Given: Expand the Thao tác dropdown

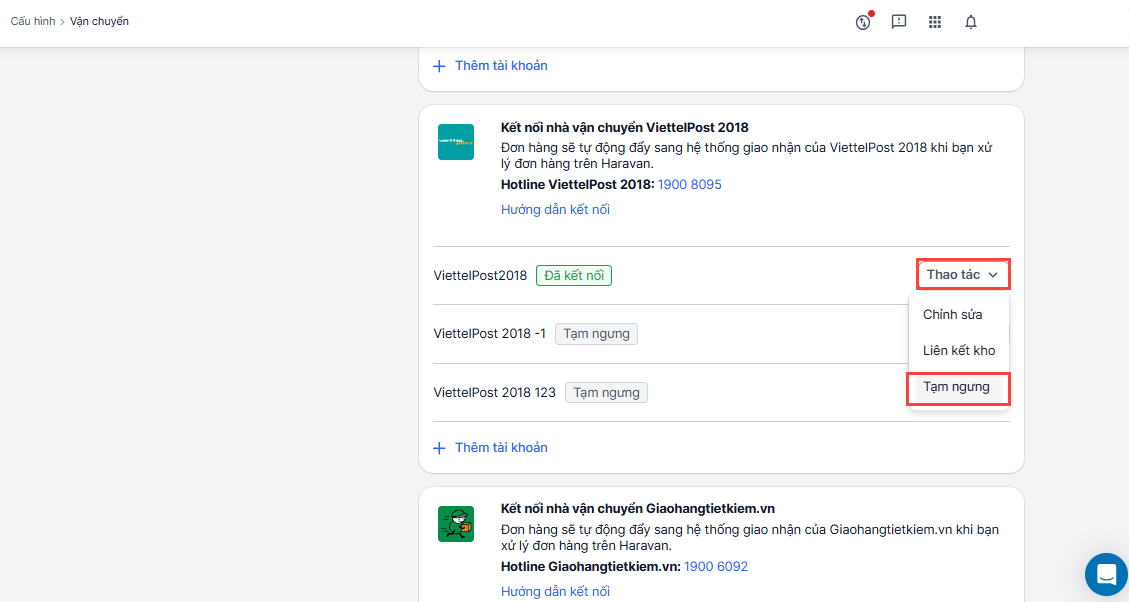Looking at the screenshot, I should pyautogui.click(x=962, y=274).
